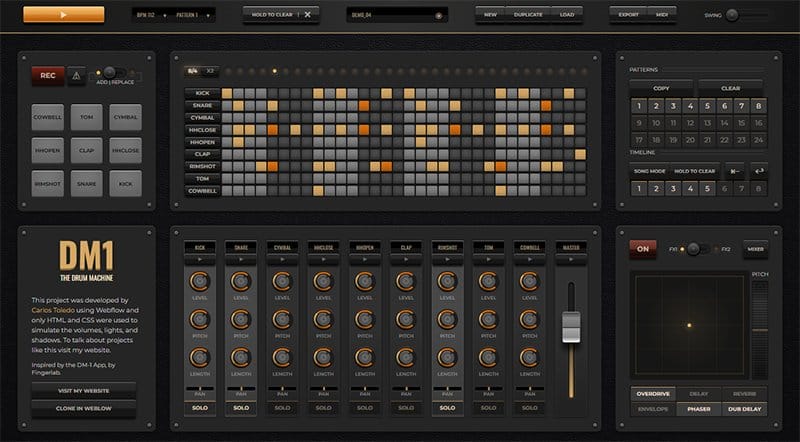Image resolution: width=800 pixels, height=442 pixels.
Task: Toggle the Add | Replace switch
Action: tap(114, 72)
